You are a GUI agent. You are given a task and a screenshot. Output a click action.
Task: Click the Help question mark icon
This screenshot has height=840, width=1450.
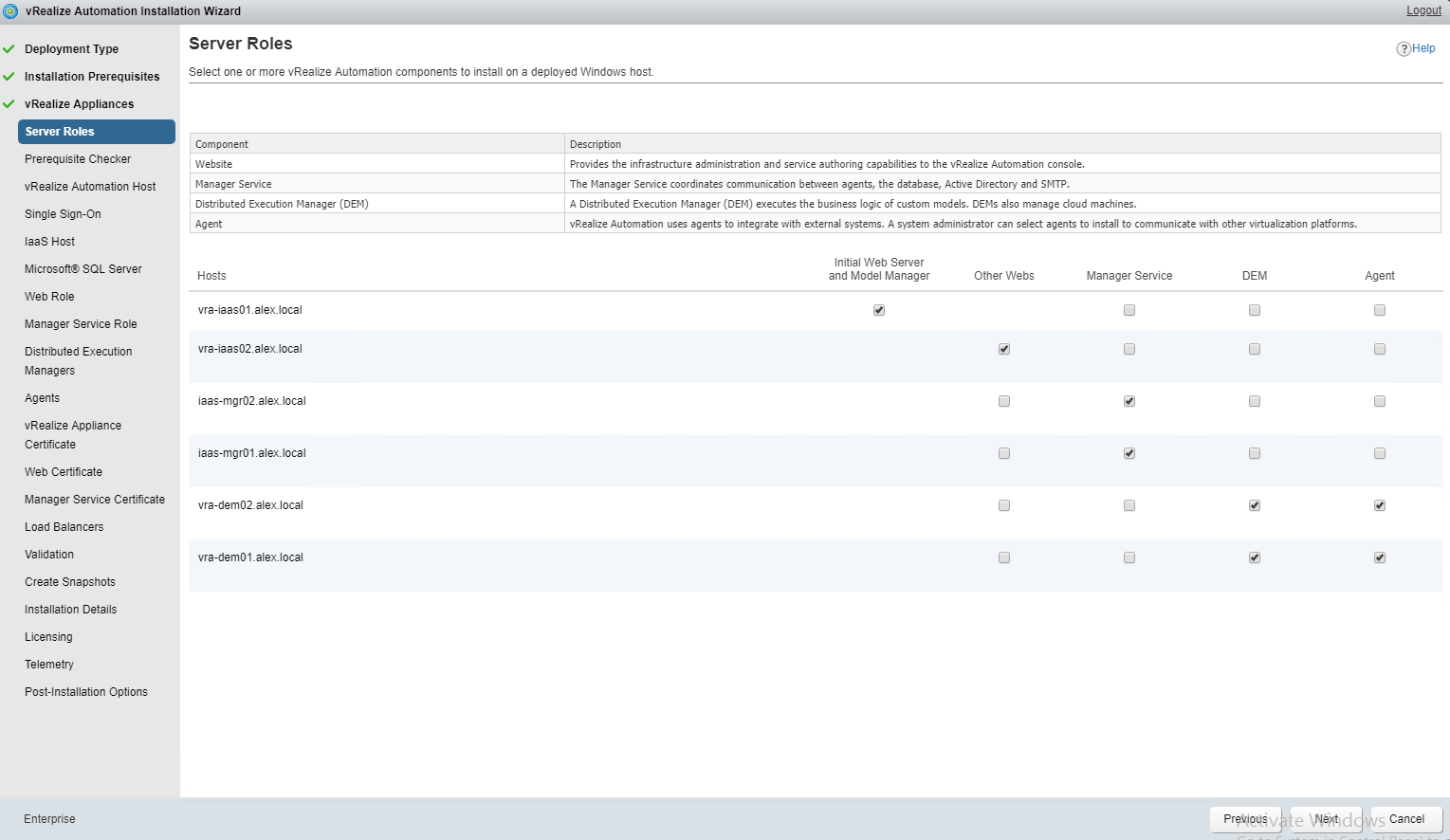(1403, 49)
